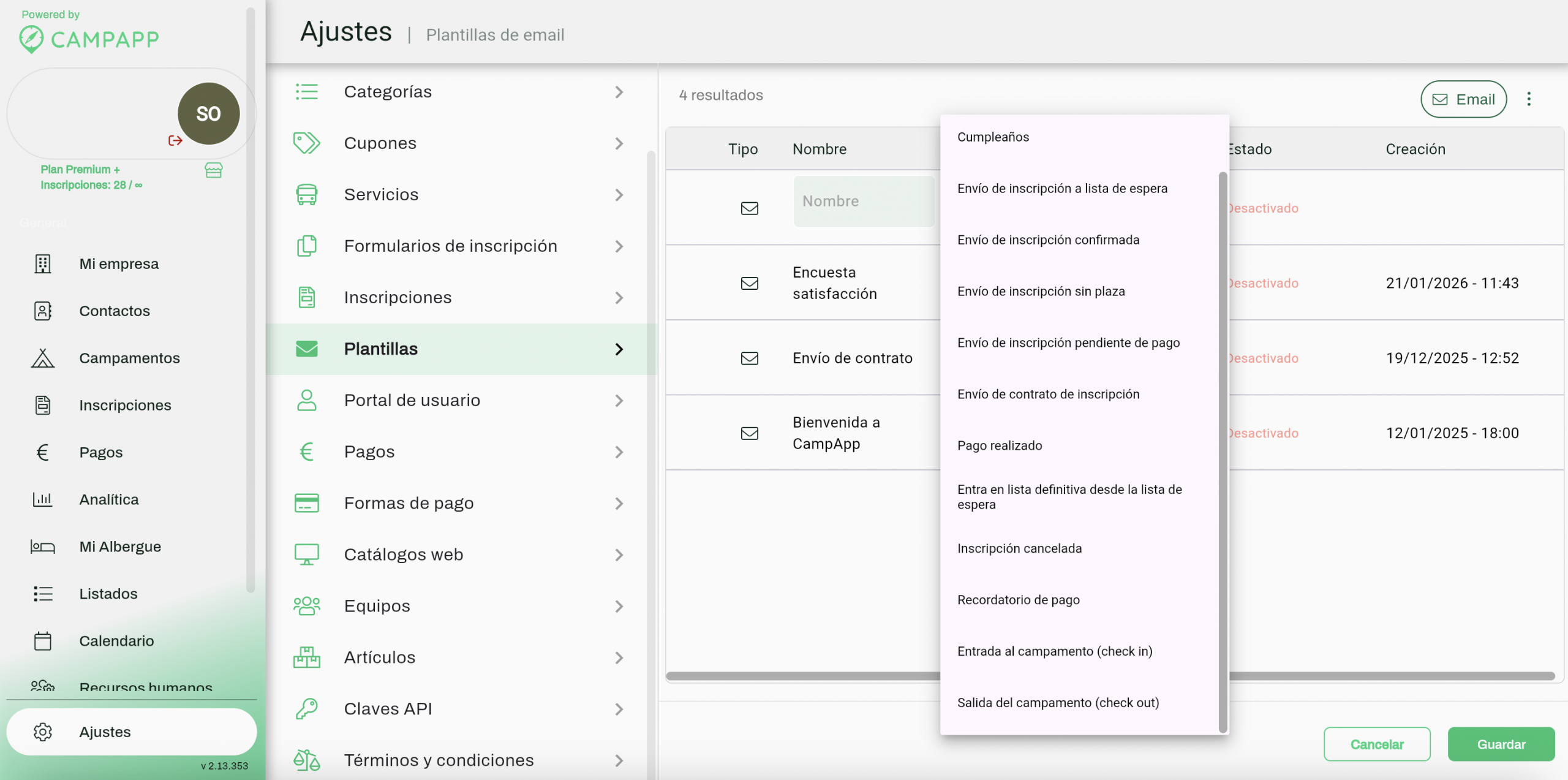Click the Nombre input field
This screenshot has height=780, width=1568.
click(x=864, y=202)
